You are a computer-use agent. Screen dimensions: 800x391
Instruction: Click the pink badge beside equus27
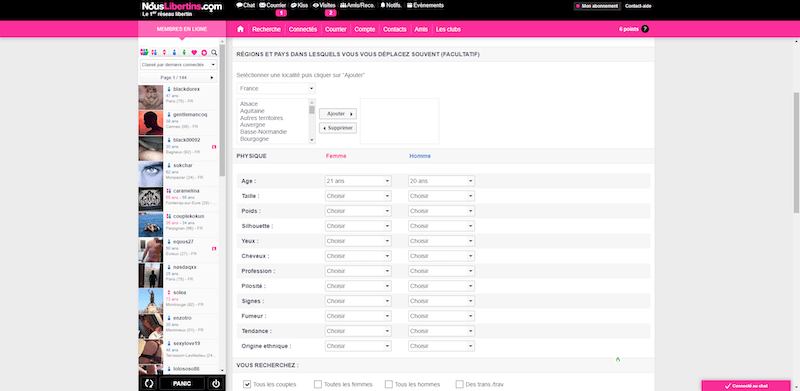click(x=214, y=249)
